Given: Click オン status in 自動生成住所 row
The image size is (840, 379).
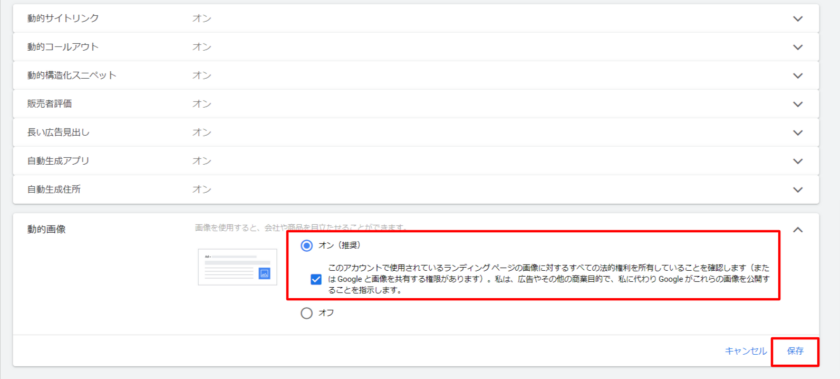Looking at the screenshot, I should click(x=202, y=189).
